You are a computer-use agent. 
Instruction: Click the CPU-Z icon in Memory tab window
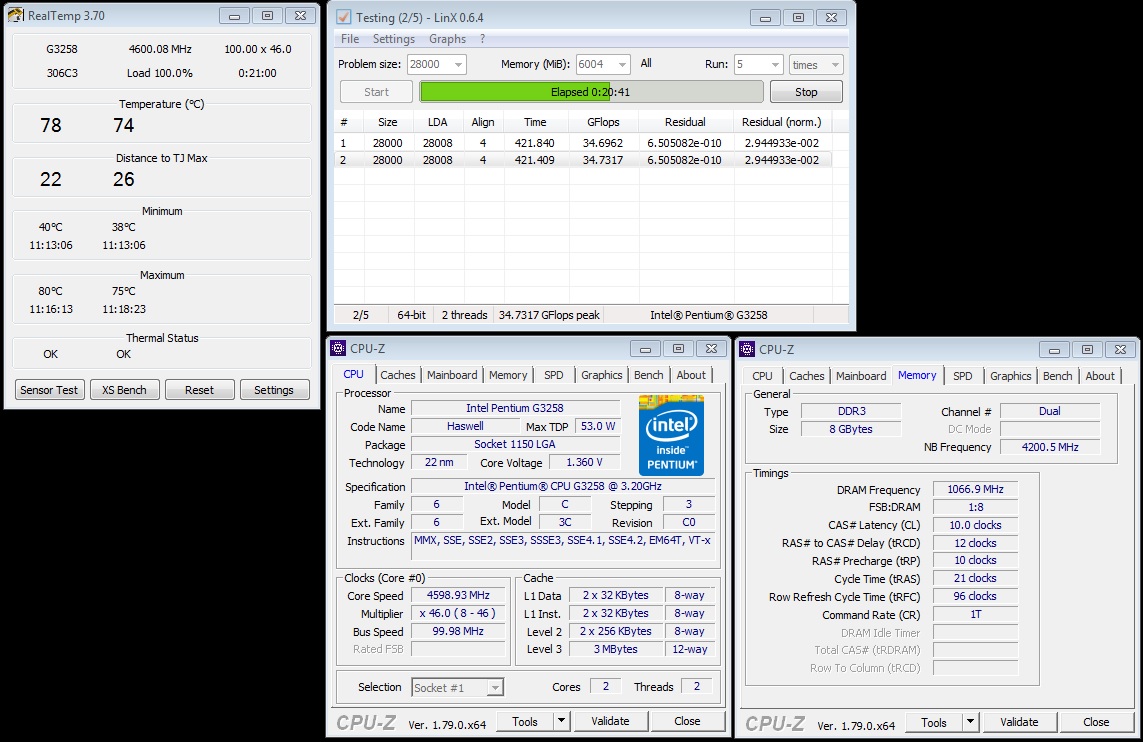[747, 349]
